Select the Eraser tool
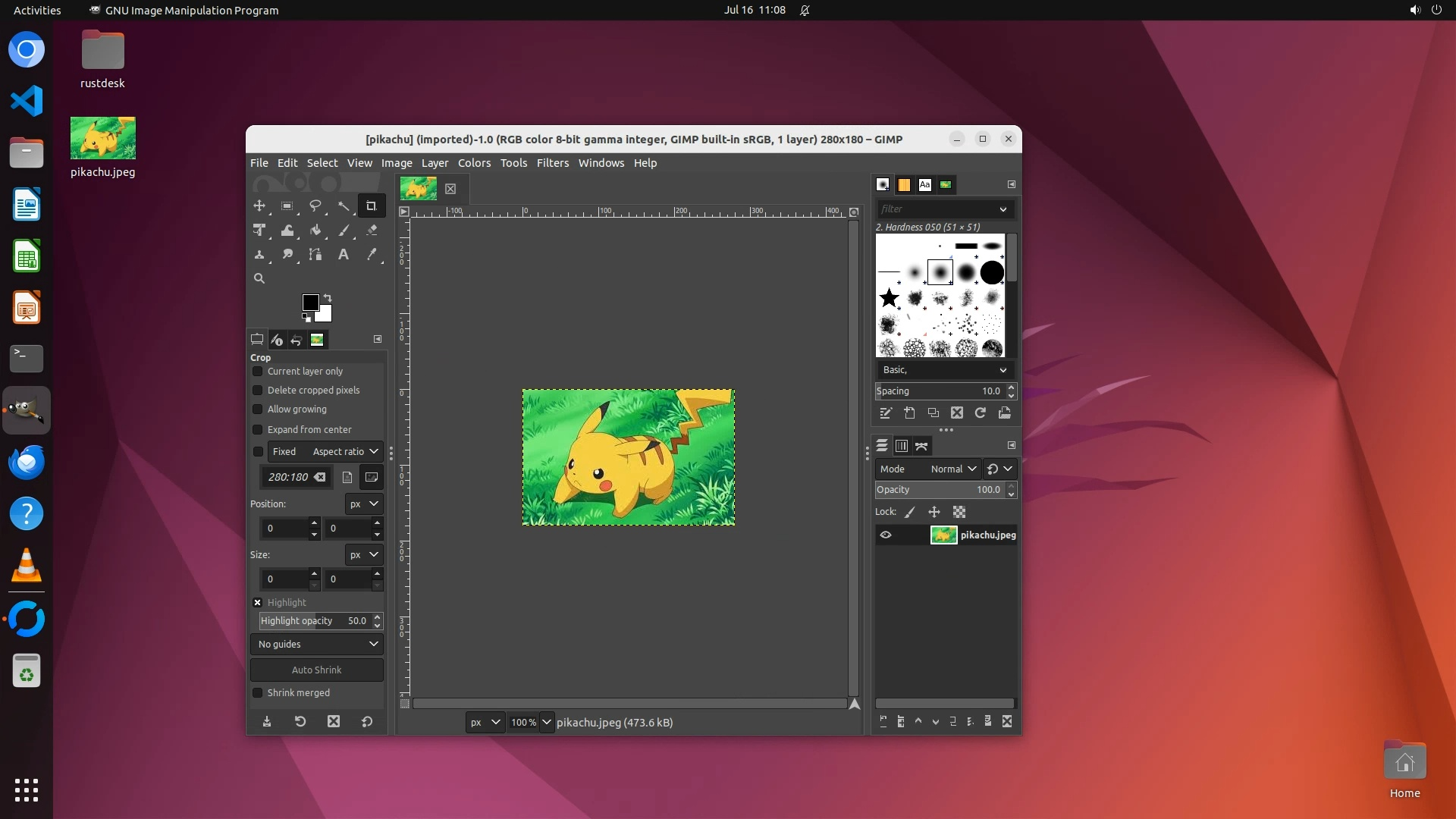Image resolution: width=1456 pixels, height=819 pixels. coord(372,231)
